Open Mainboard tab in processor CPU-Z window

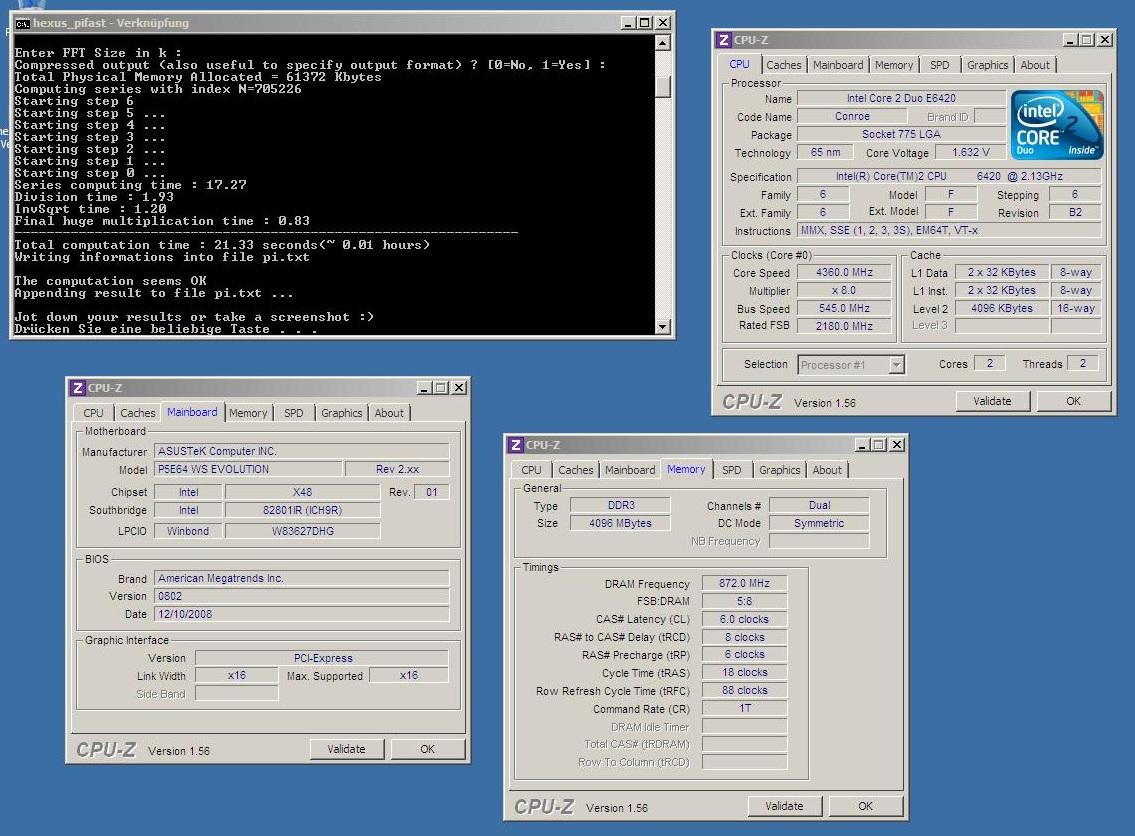click(837, 65)
